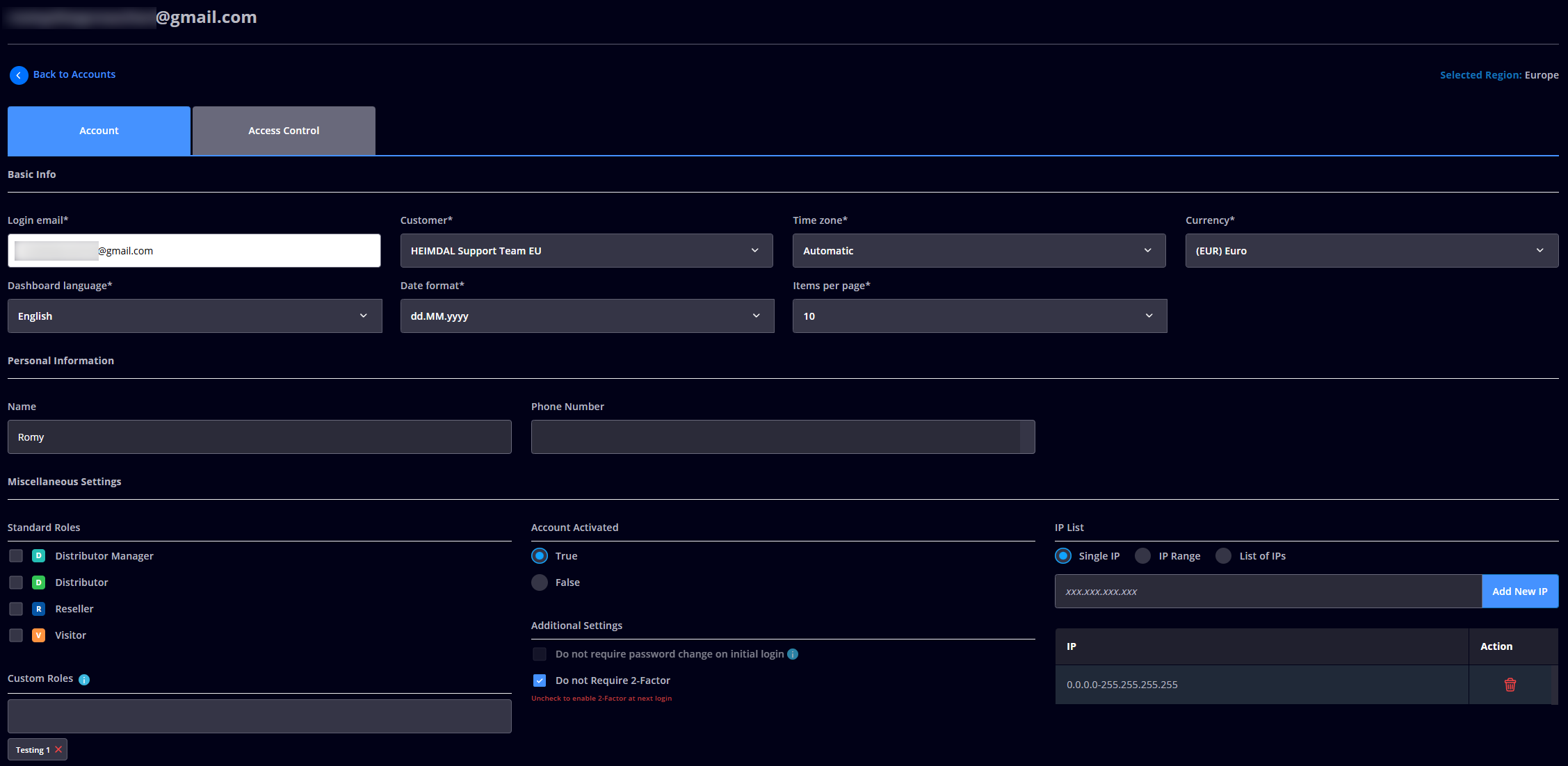
Task: Click the back arrow circle icon
Action: point(19,75)
